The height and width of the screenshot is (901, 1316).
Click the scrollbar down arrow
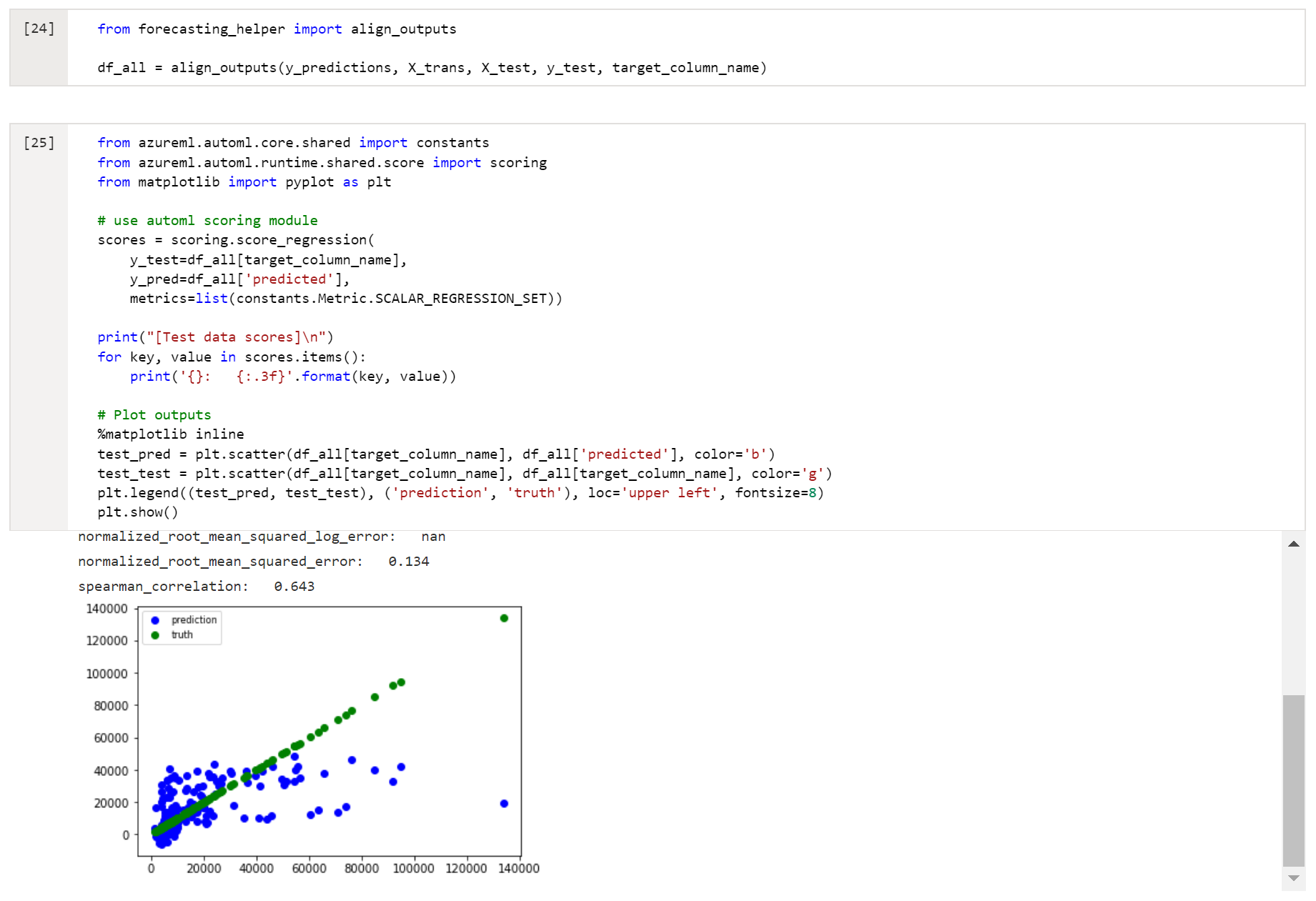tap(1294, 877)
